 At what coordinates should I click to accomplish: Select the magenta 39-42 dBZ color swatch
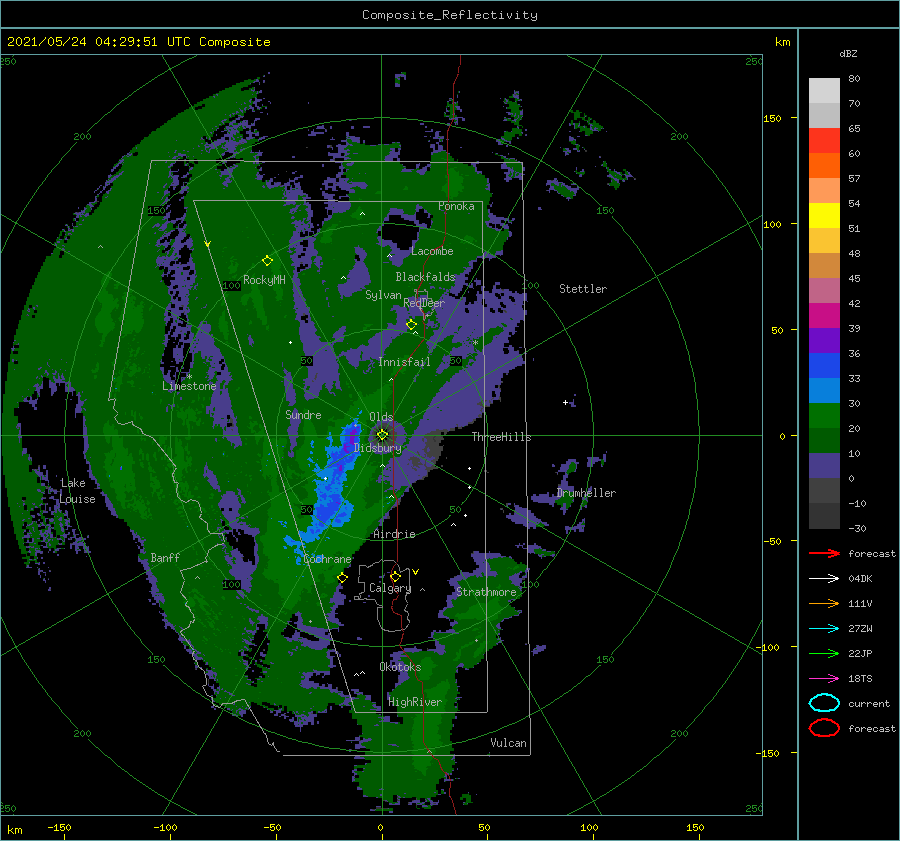coord(824,316)
